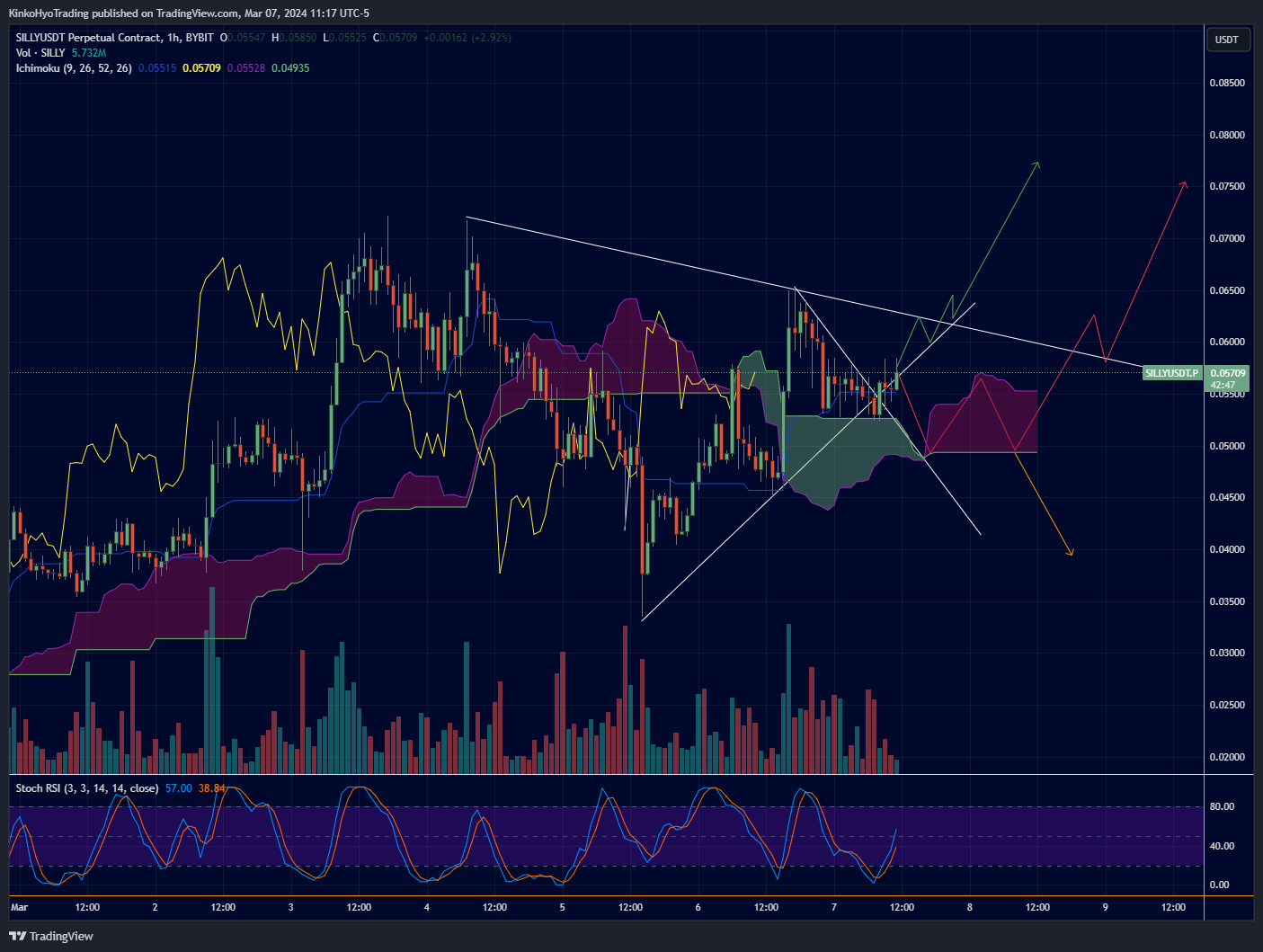This screenshot has height=952, width=1263.
Task: Select the Stoch RSI indicator label
Action: 86,788
